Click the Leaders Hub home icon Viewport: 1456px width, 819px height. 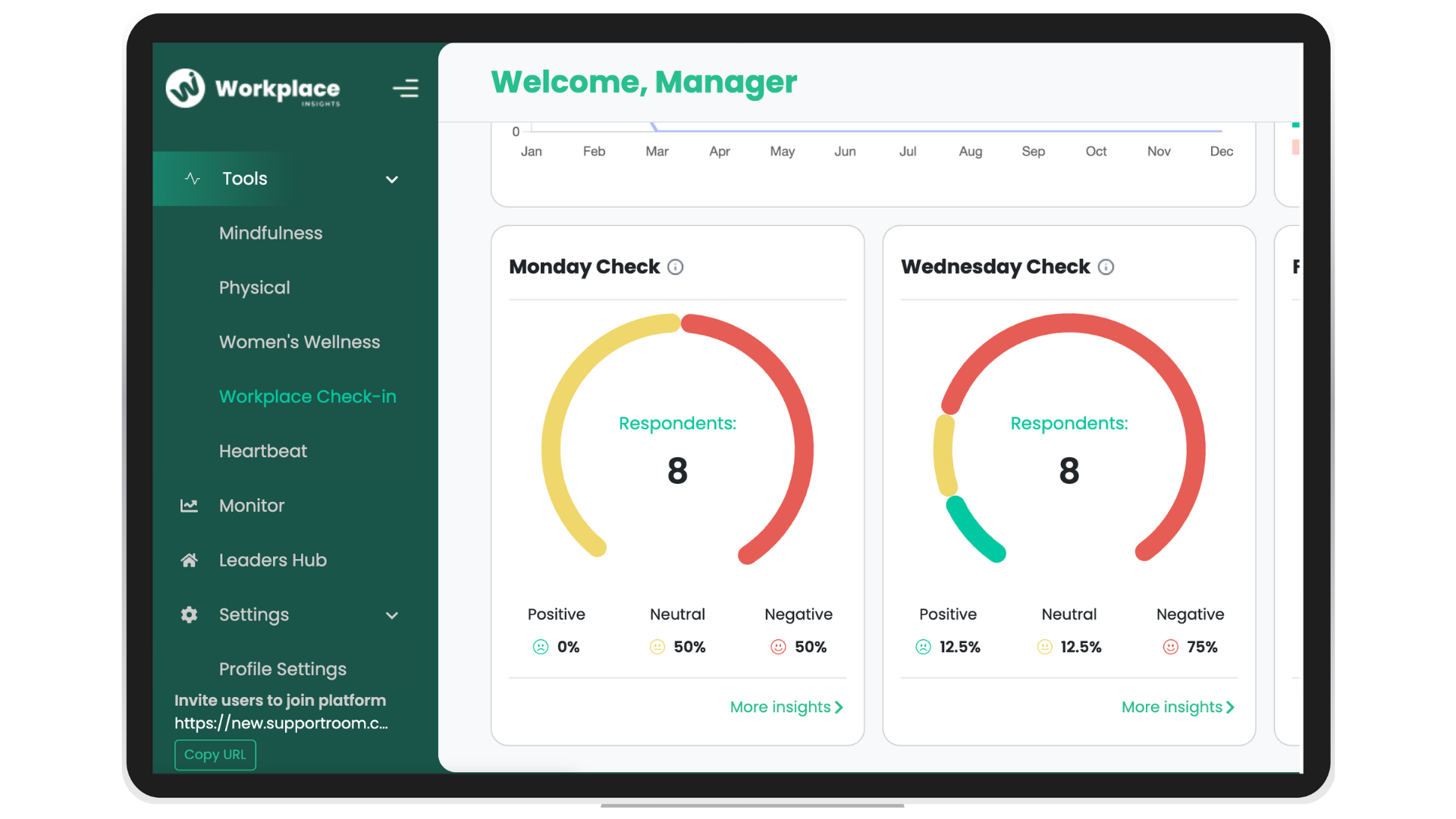(x=189, y=560)
